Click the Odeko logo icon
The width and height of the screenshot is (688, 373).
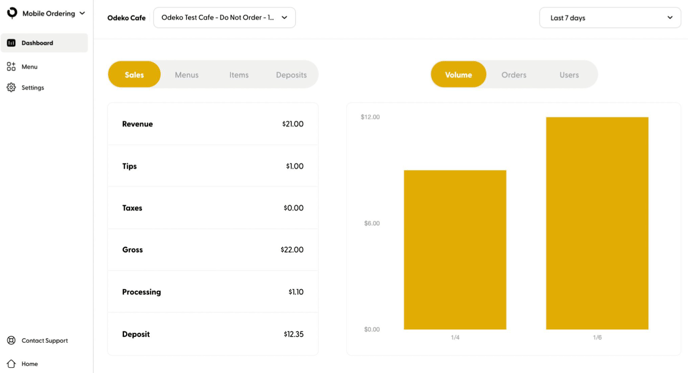tap(12, 13)
